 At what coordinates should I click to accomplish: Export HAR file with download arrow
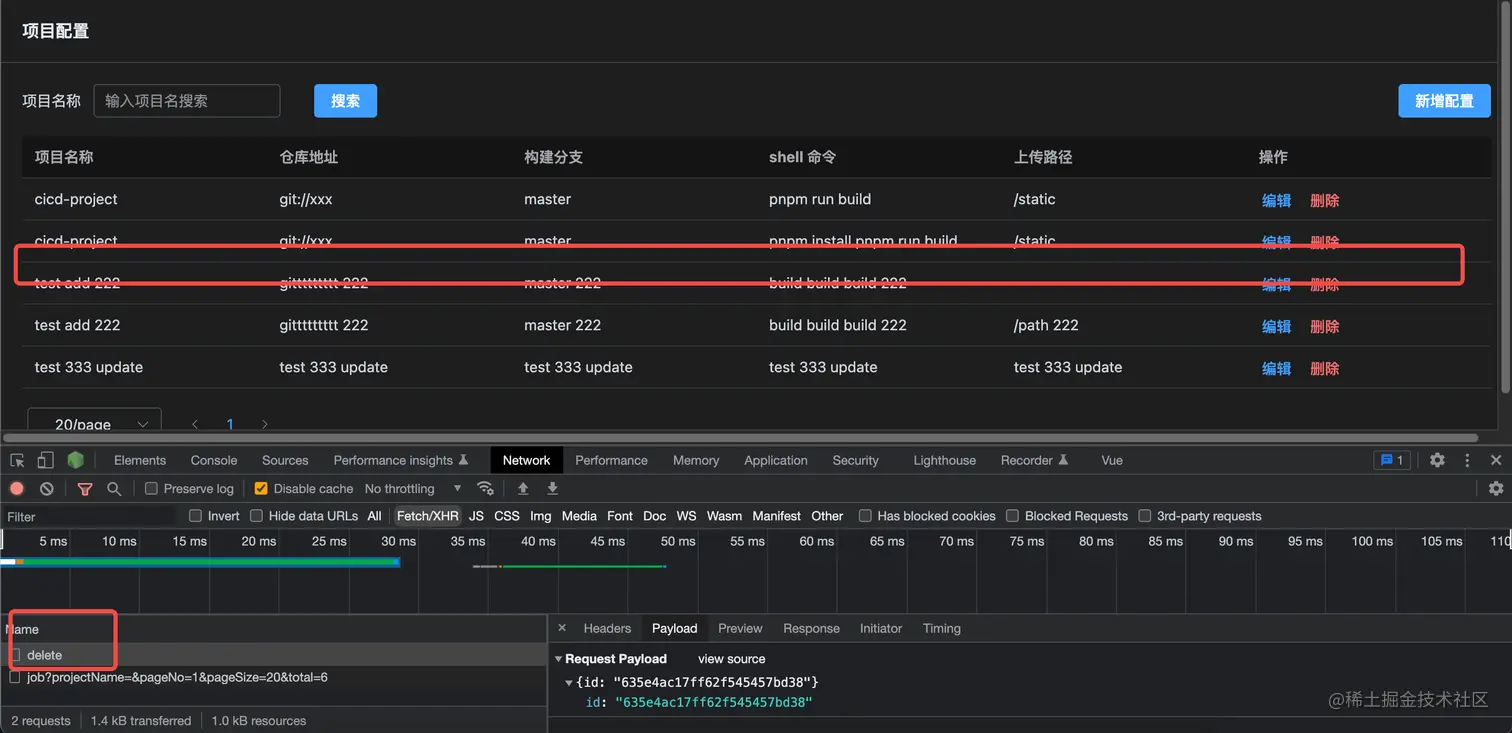pyautogui.click(x=552, y=488)
